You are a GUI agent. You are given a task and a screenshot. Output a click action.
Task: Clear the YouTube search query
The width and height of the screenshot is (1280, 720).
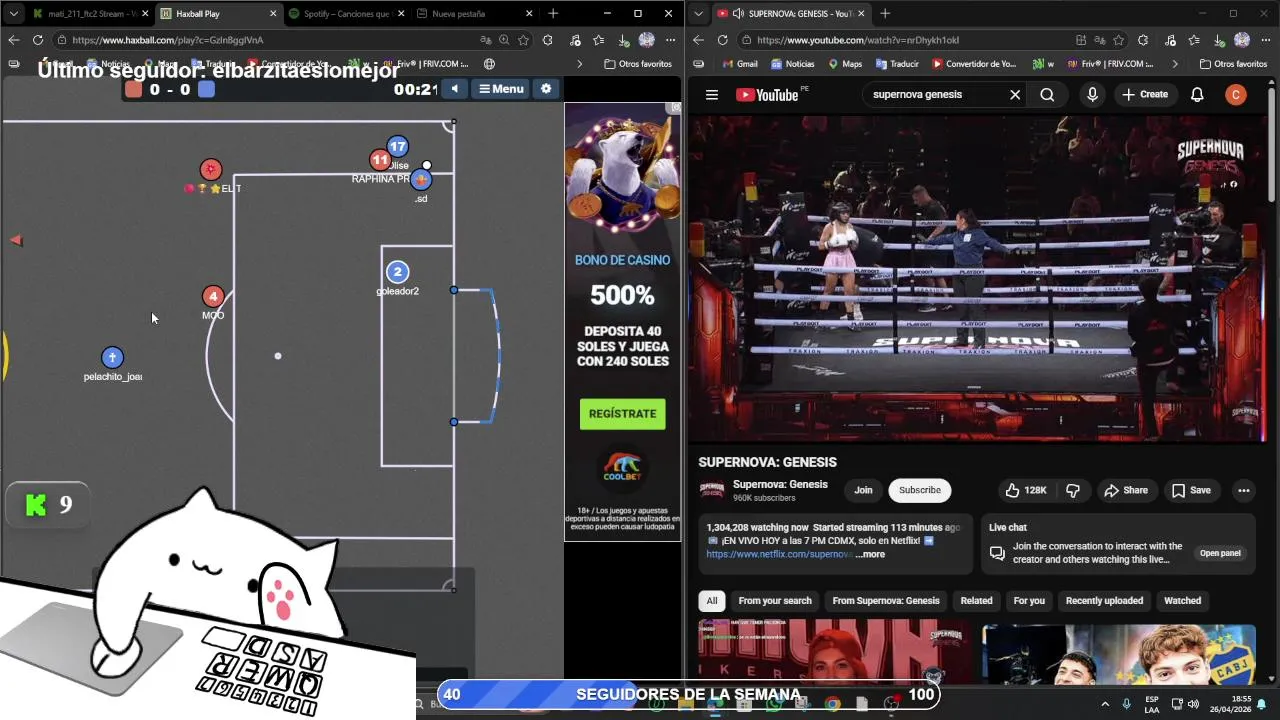click(x=1015, y=95)
